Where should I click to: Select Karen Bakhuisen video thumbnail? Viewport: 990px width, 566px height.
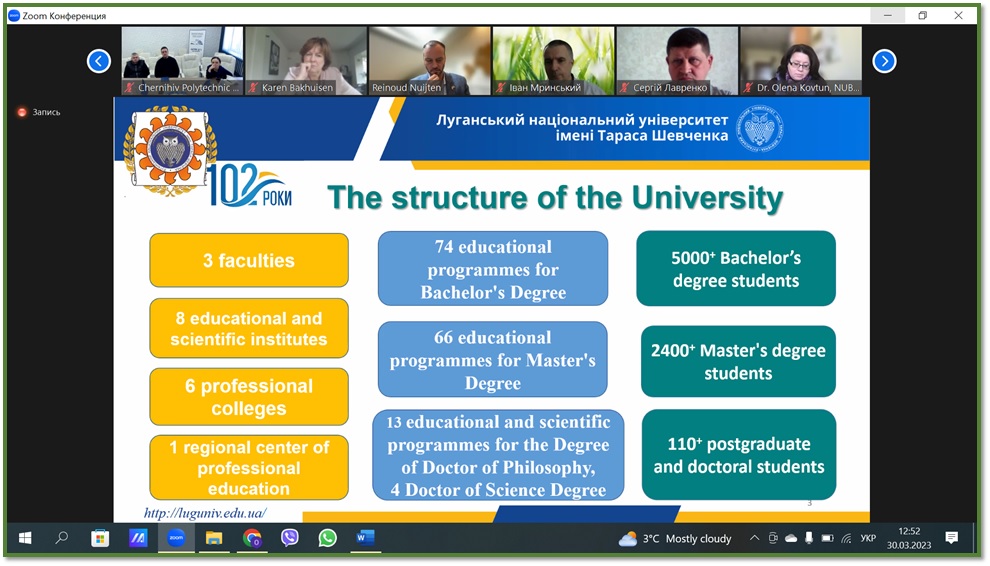pyautogui.click(x=306, y=61)
